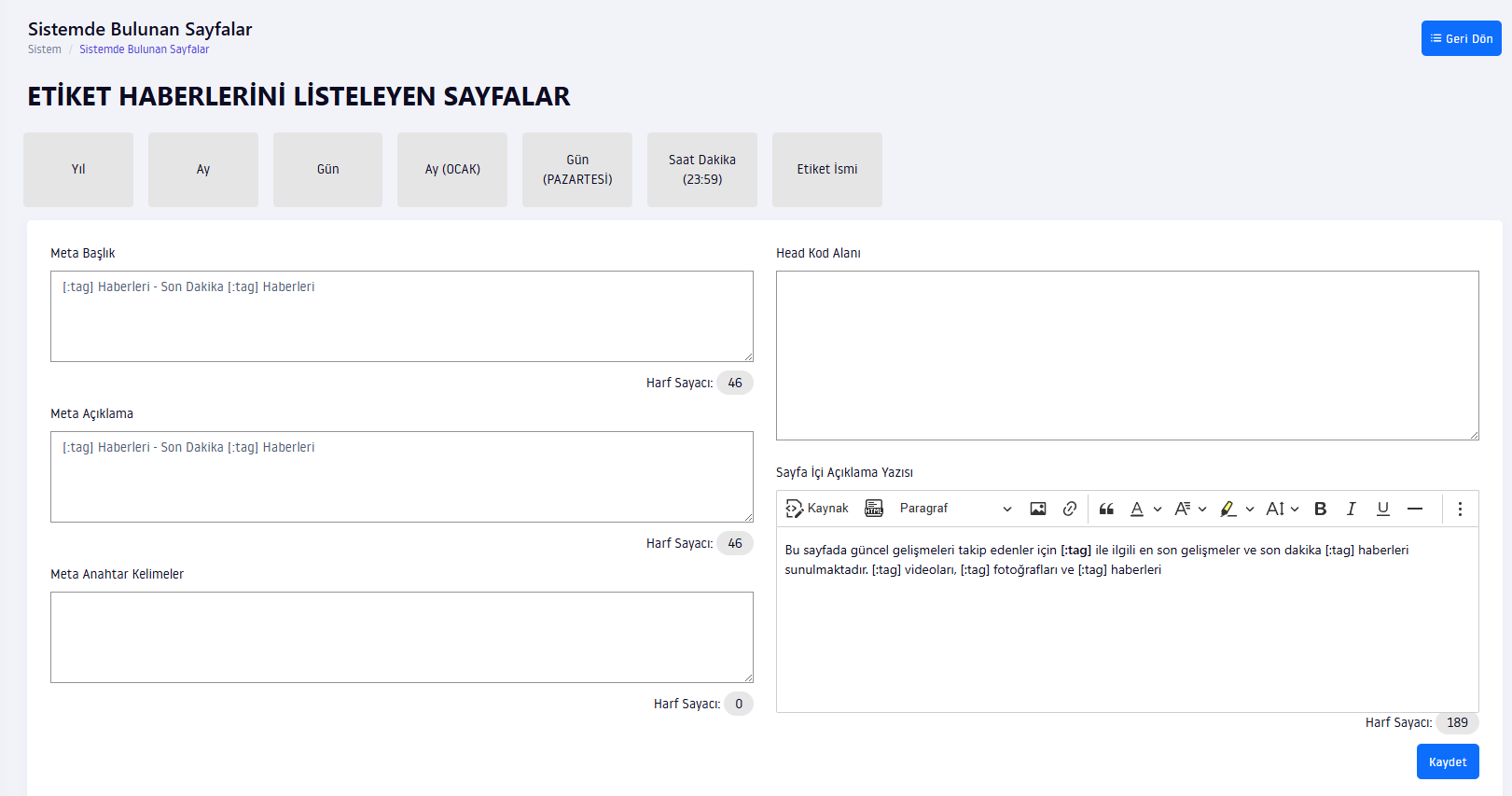Image resolution: width=1512 pixels, height=796 pixels.
Task: Open the Paragraf heading dropdown
Action: click(955, 509)
